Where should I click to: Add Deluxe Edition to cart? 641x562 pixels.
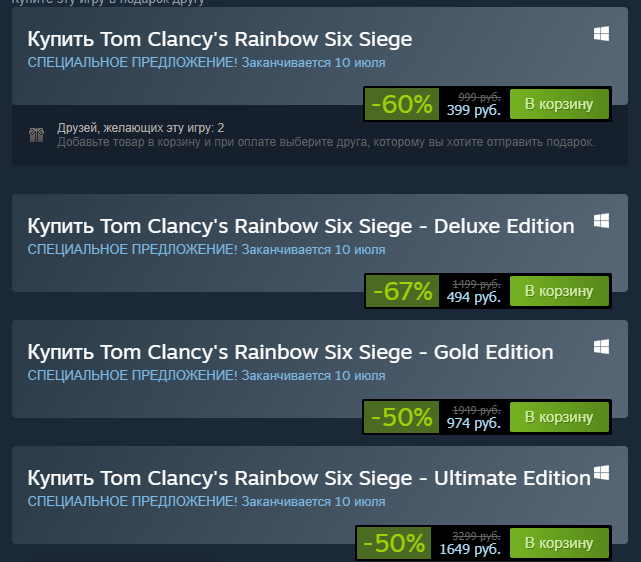(559, 291)
